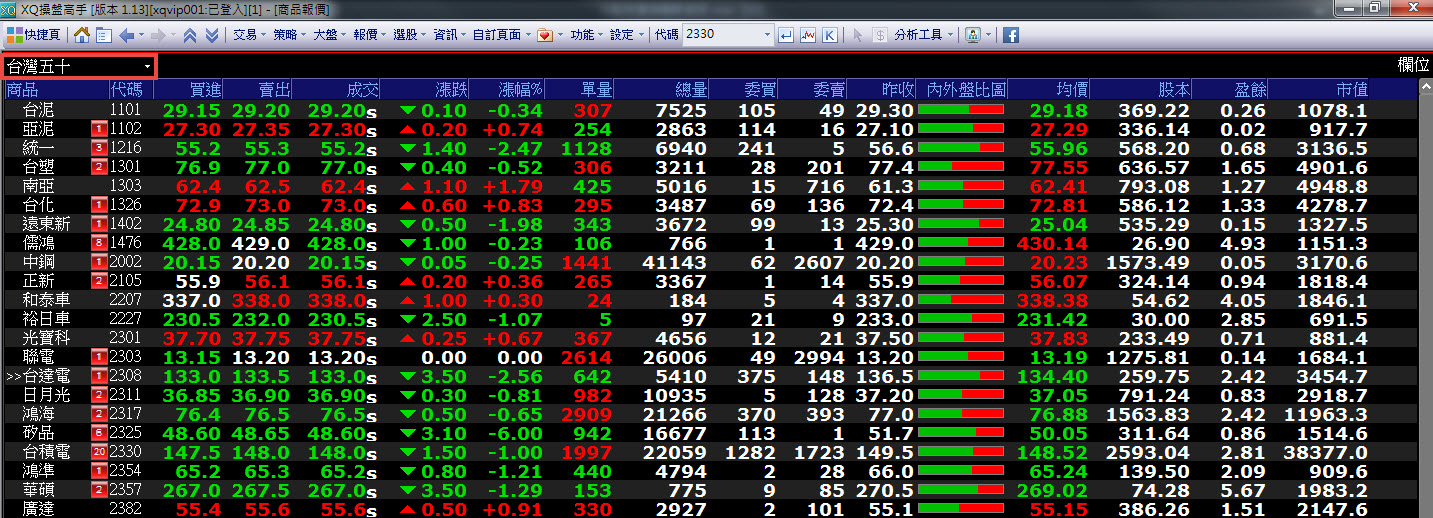
Task: Click the Home icon in toolbar
Action: pos(81,34)
